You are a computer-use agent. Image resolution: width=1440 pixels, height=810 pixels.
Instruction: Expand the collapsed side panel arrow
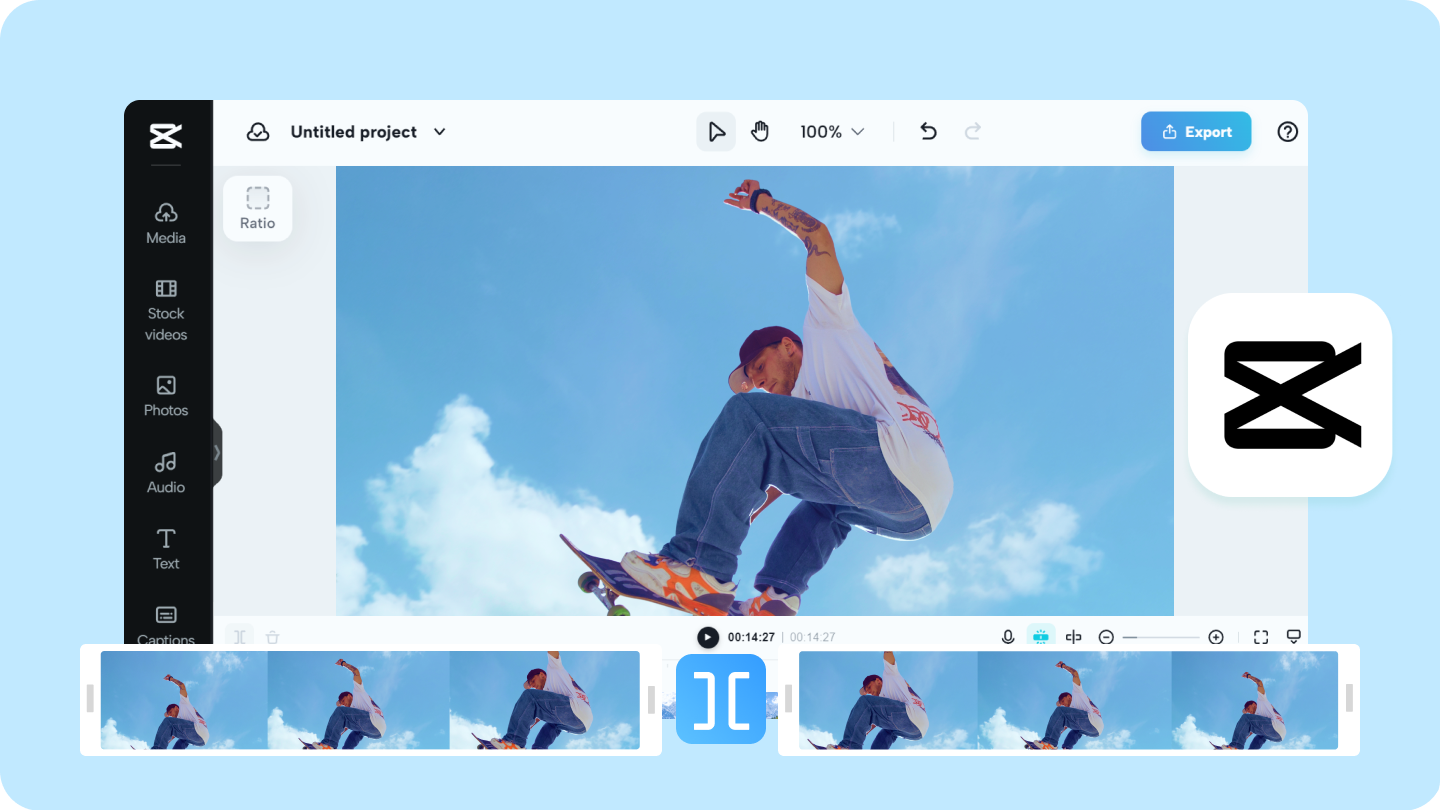[217, 453]
